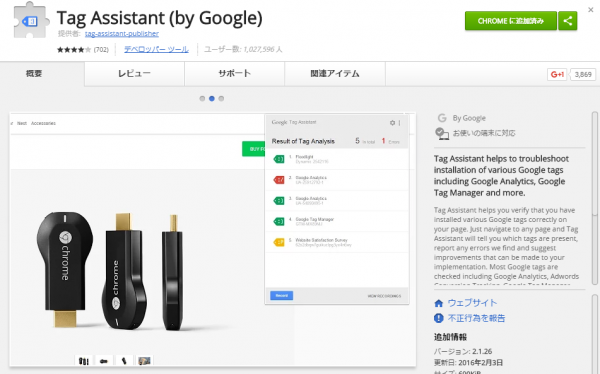
Task: Open the デベロッパー ツール category link
Action: [x=156, y=49]
